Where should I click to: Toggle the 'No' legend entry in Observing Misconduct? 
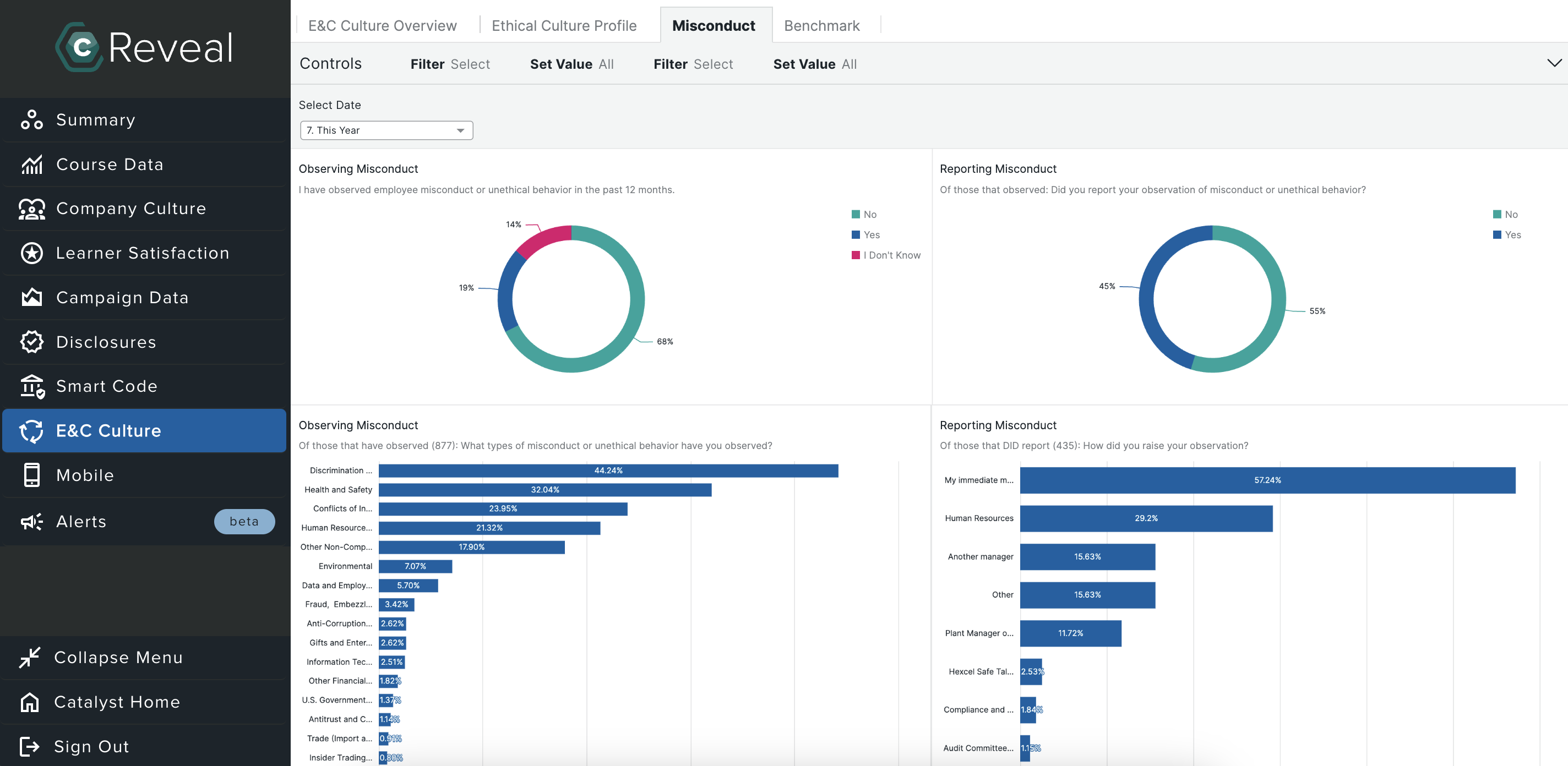870,214
